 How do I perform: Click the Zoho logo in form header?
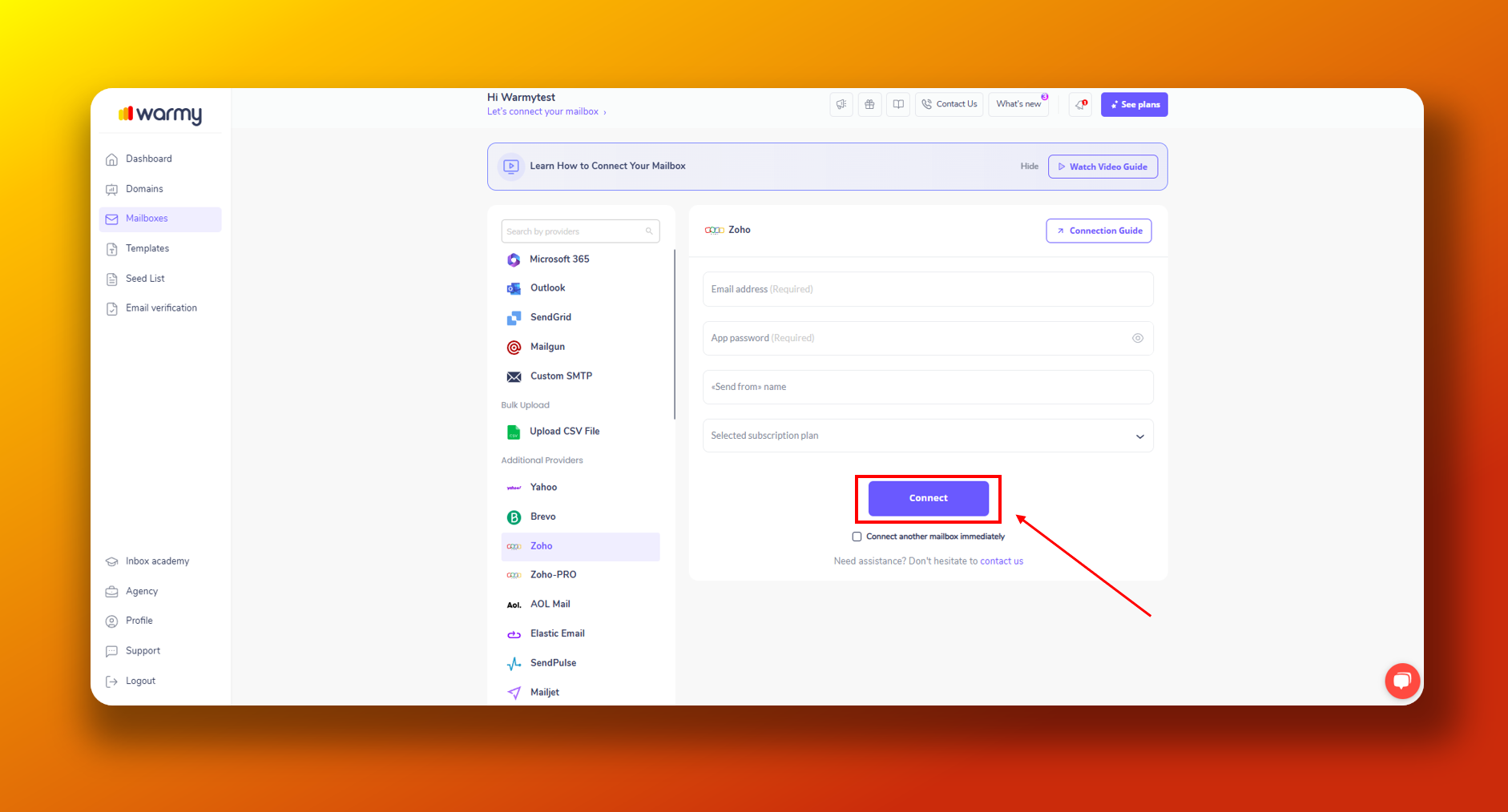pyautogui.click(x=714, y=230)
